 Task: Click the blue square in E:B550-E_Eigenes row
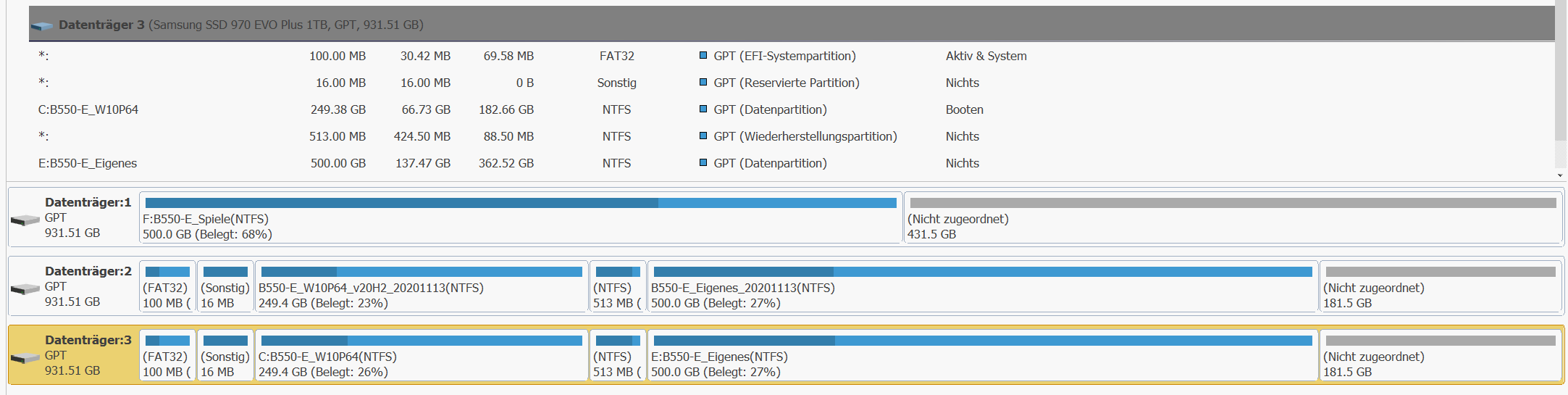point(703,162)
